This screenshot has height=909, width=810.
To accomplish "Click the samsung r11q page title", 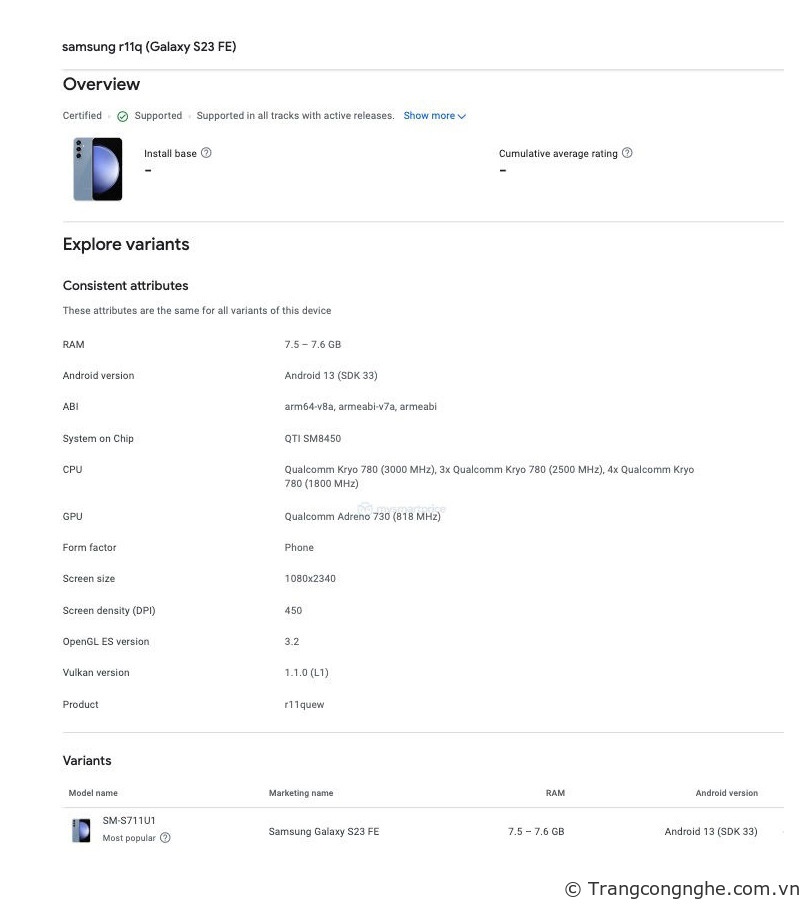I will coord(149,46).
